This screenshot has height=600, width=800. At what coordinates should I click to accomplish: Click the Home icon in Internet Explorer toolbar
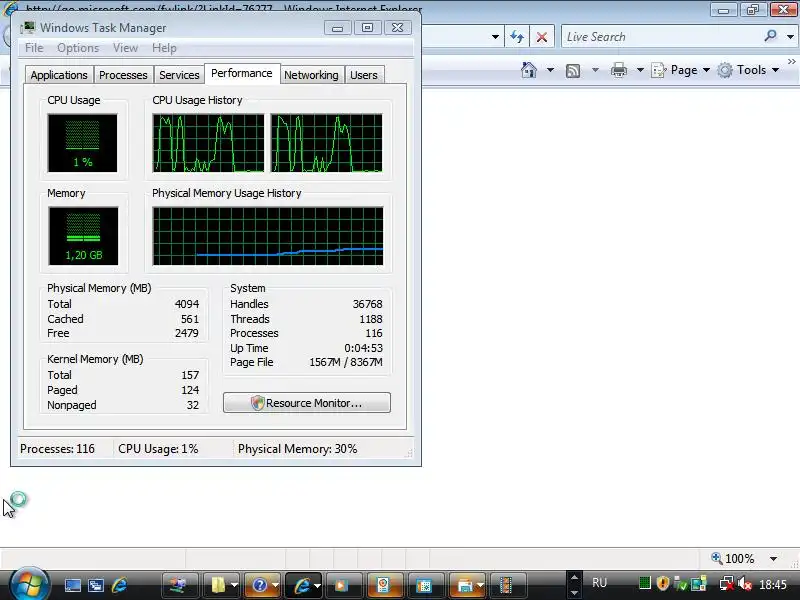click(x=529, y=70)
